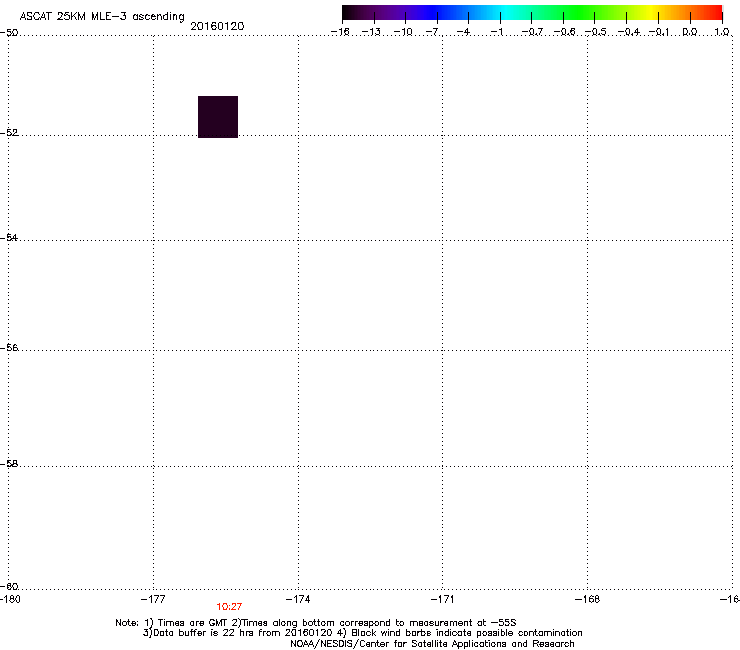
Task: Click the -168 longitude axis label
Action: click(x=588, y=599)
